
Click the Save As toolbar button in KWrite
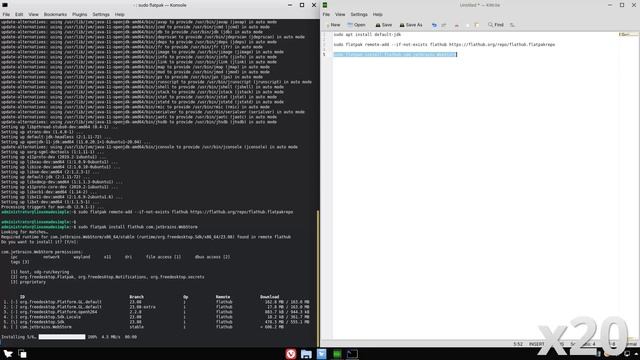coord(411,25)
